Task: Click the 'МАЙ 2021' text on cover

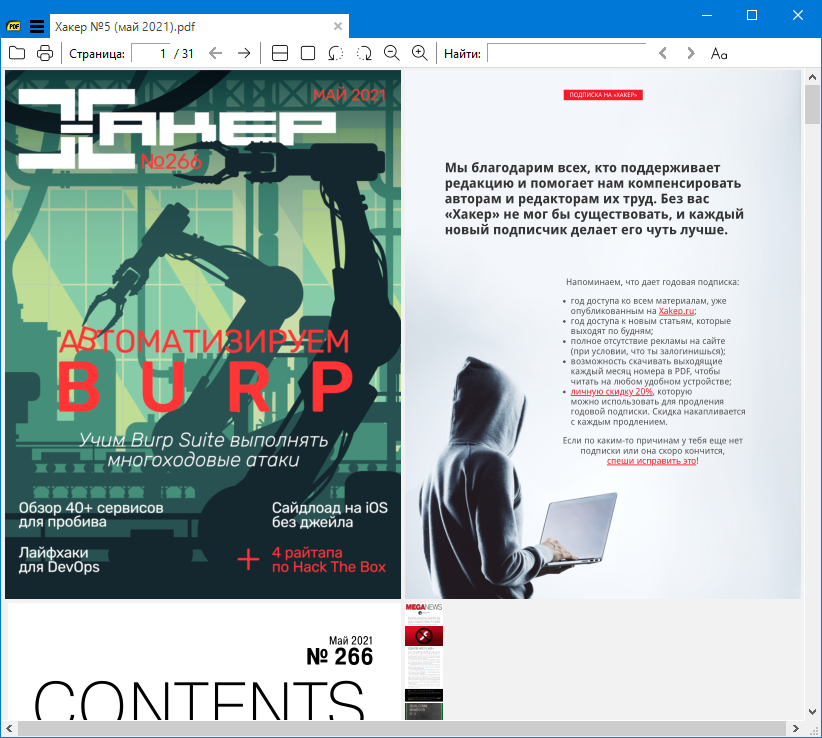Action: (349, 95)
